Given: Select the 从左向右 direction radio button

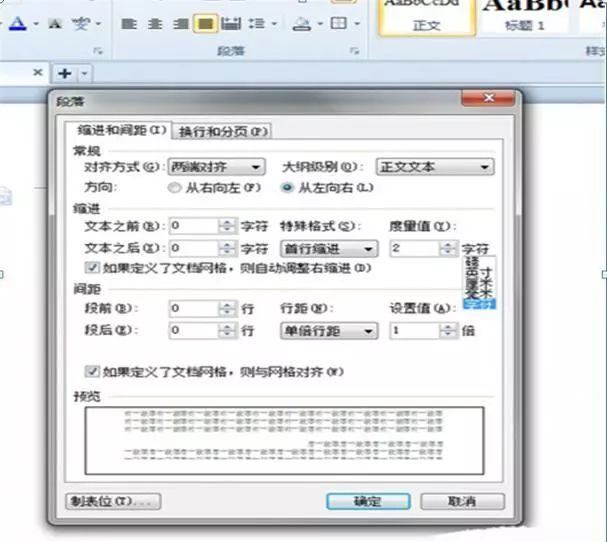Looking at the screenshot, I should (287, 188).
